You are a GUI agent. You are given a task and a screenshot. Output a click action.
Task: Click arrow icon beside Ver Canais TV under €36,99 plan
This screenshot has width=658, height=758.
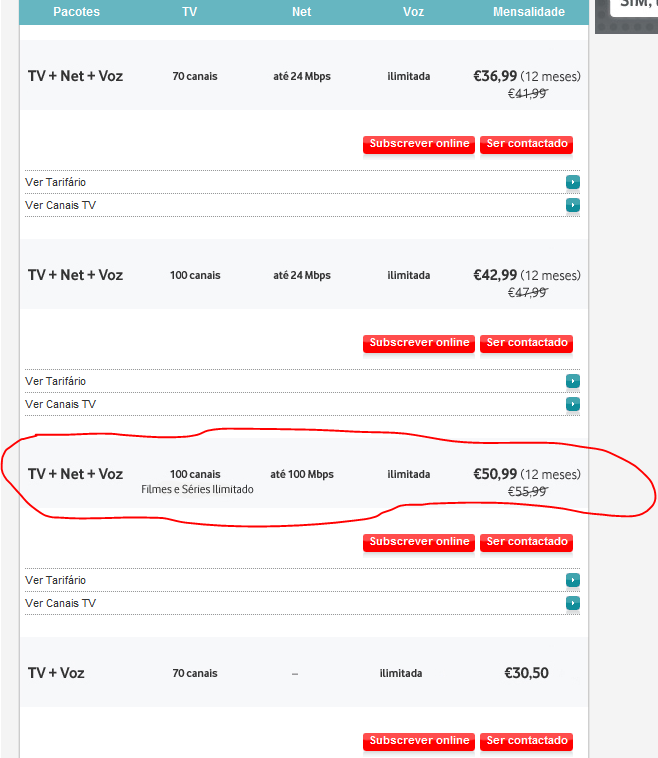tap(573, 205)
